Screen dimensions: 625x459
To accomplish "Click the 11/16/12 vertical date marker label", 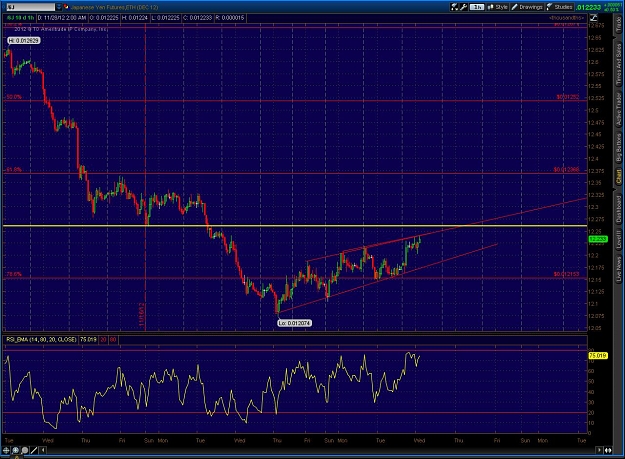I will 142,314.
